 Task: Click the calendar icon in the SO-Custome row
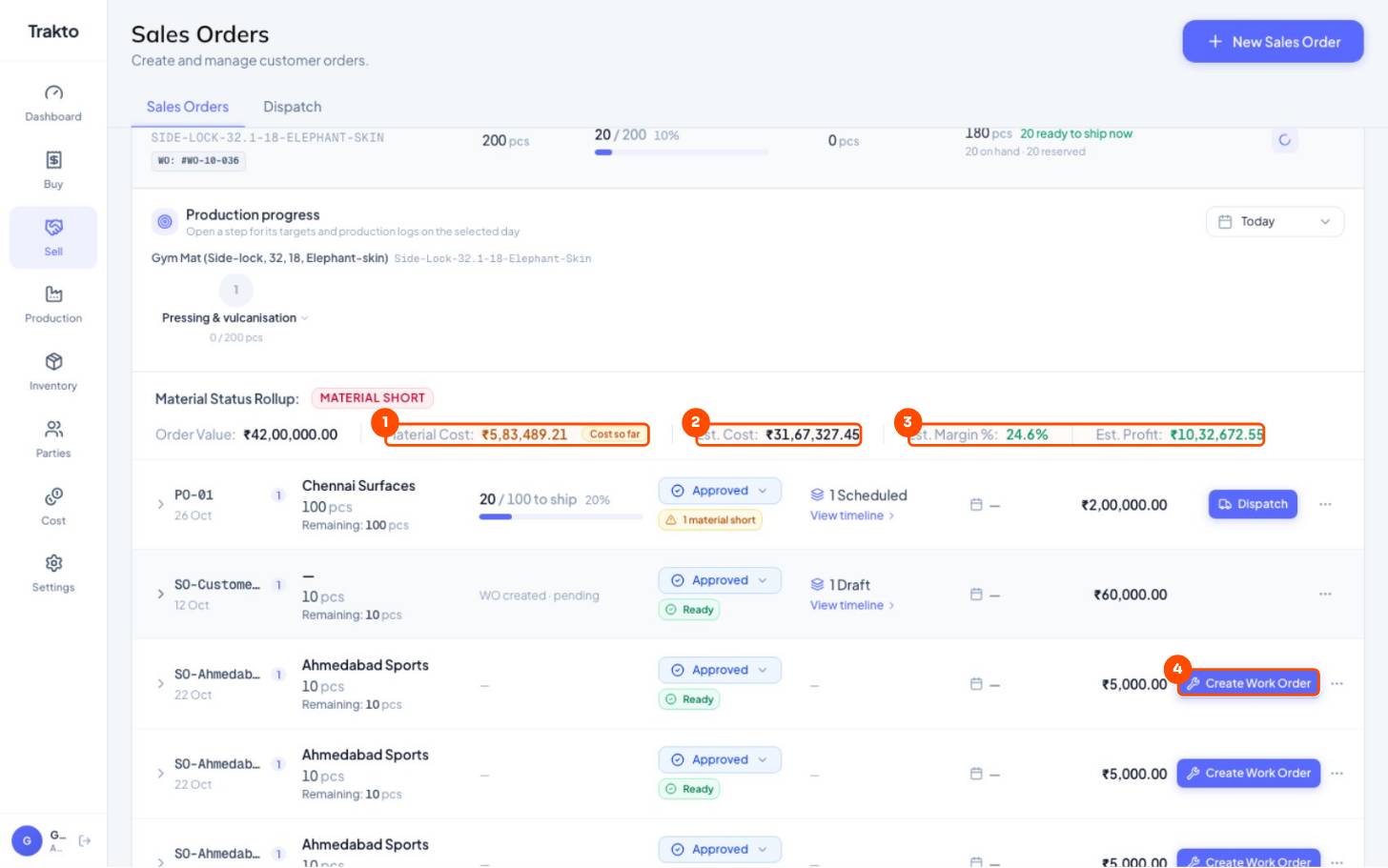tap(976, 595)
